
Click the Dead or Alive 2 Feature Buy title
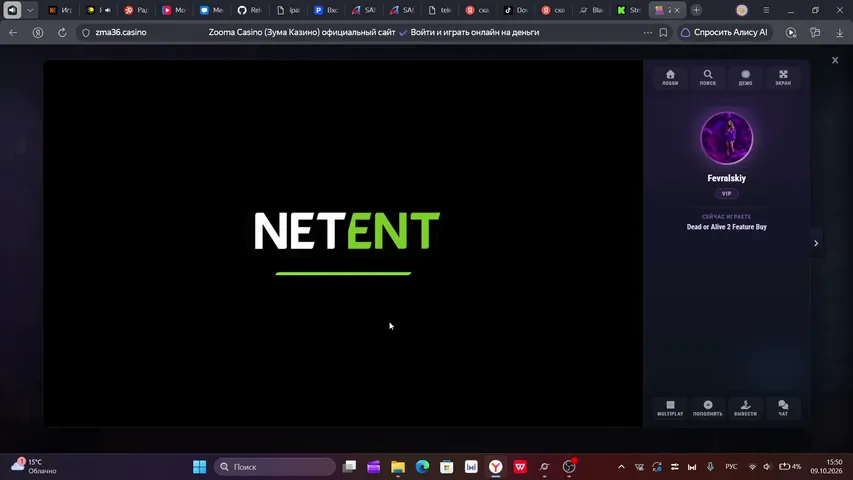(726, 227)
